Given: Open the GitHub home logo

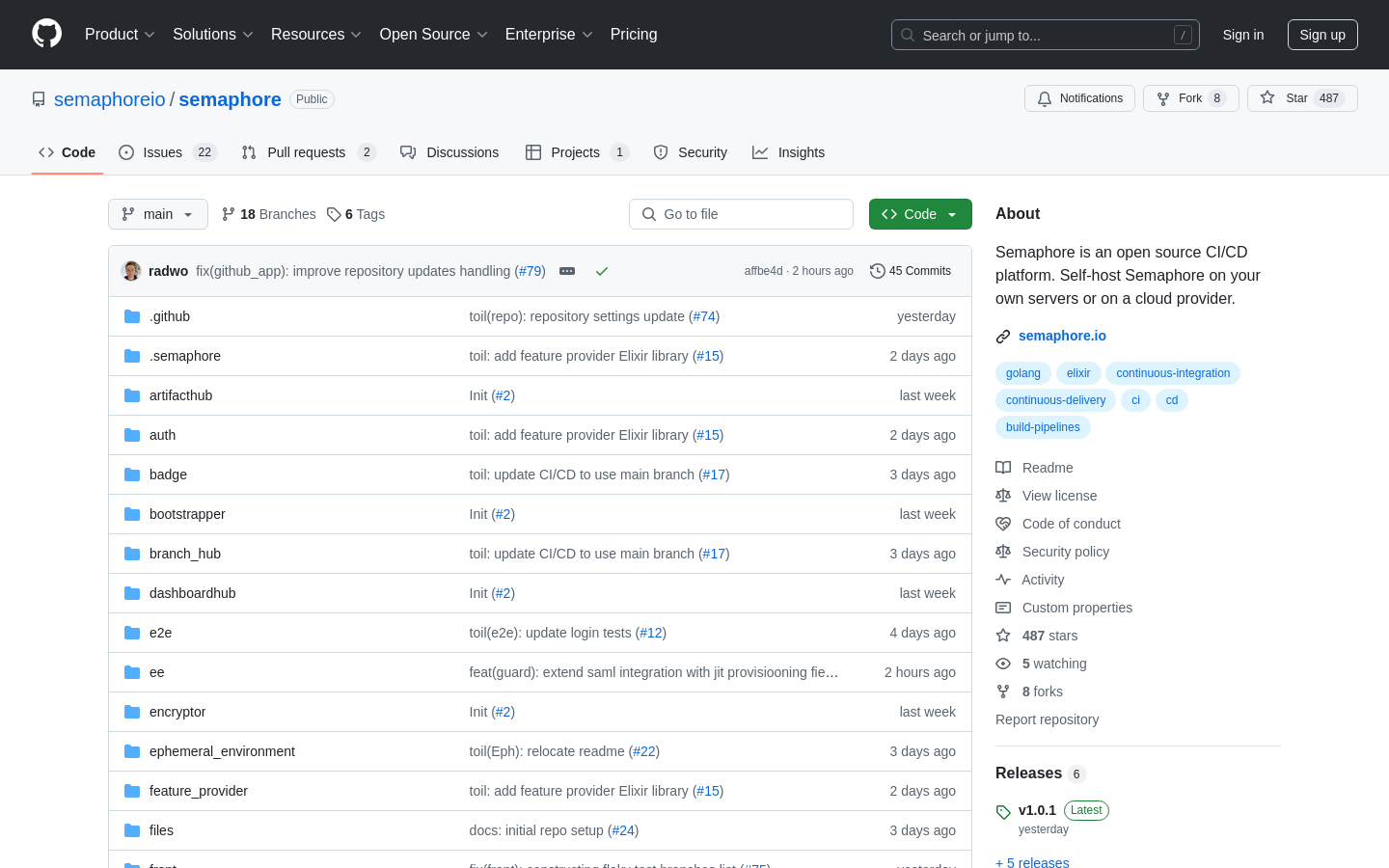Looking at the screenshot, I should [x=46, y=34].
